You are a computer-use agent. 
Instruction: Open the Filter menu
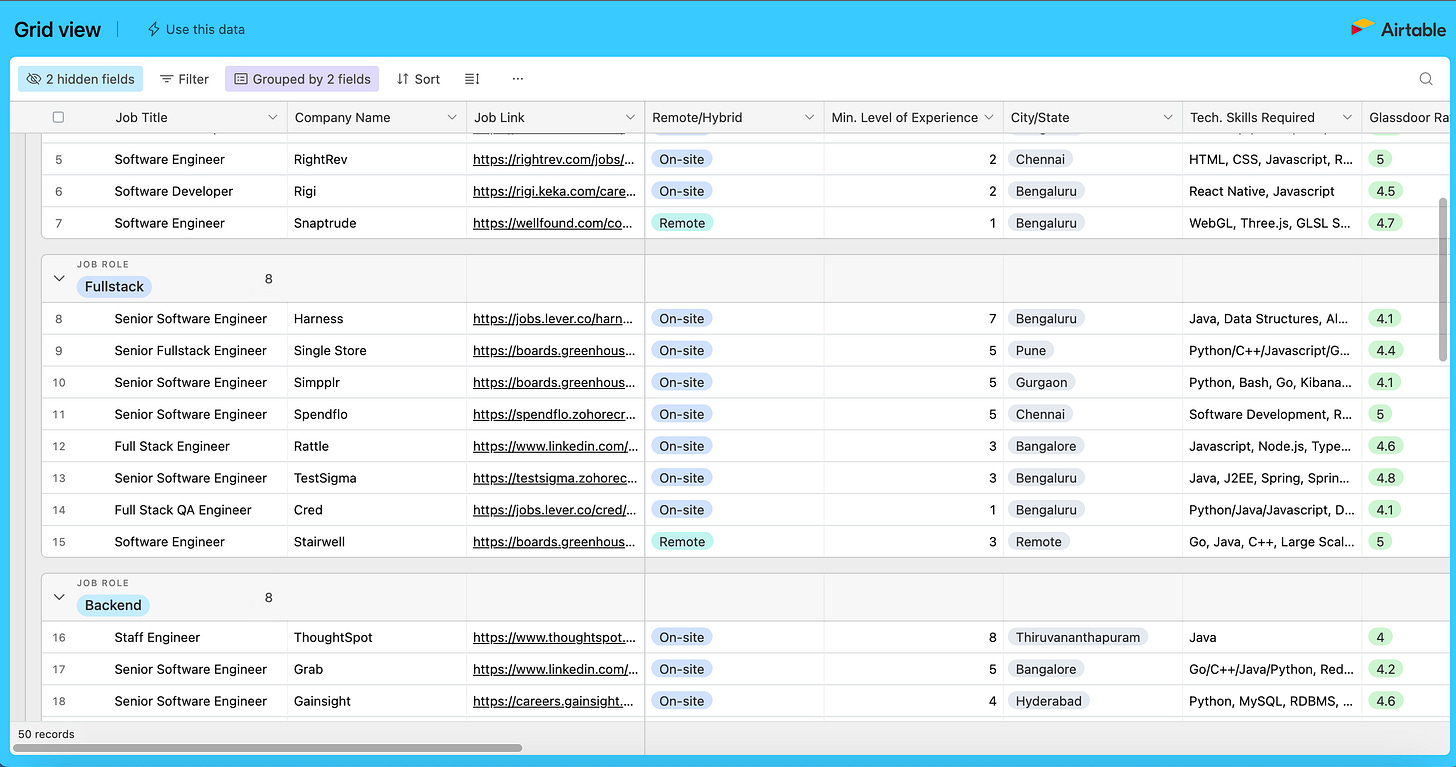pyautogui.click(x=185, y=79)
